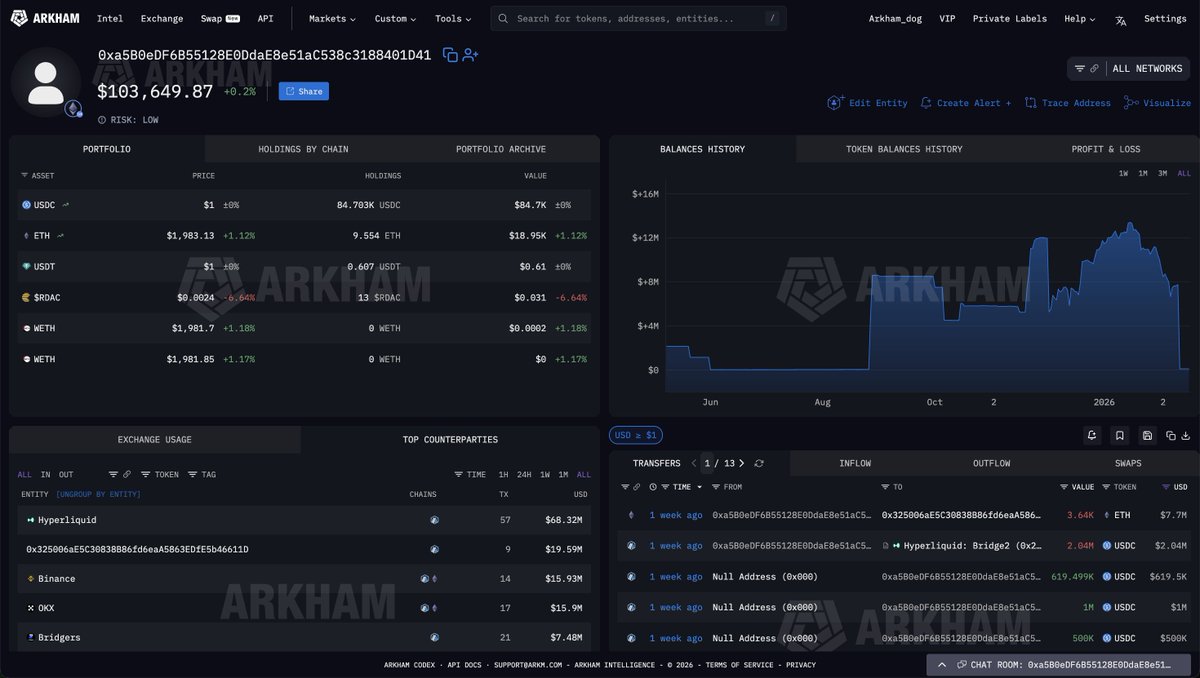1200x678 pixels.
Task: Select the 24H time filter for the counterparties
Action: 524,474
